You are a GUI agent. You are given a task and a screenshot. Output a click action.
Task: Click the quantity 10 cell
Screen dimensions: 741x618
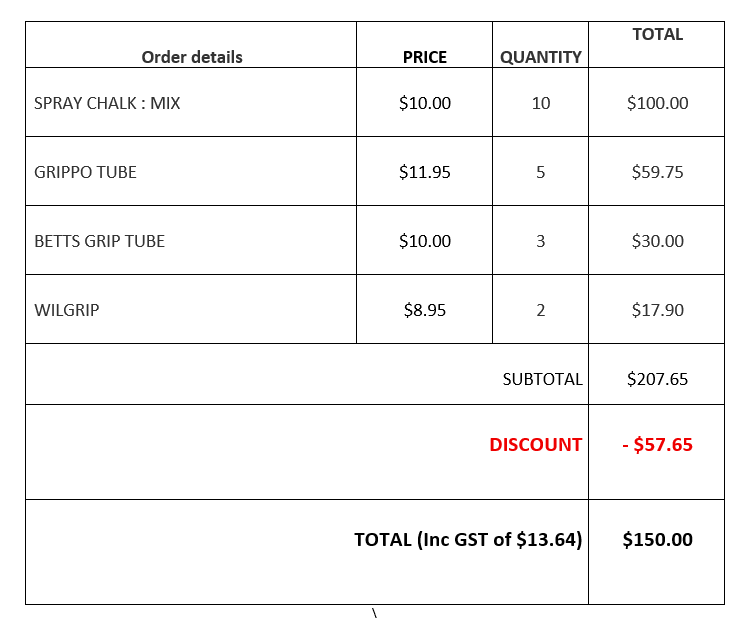coord(541,103)
